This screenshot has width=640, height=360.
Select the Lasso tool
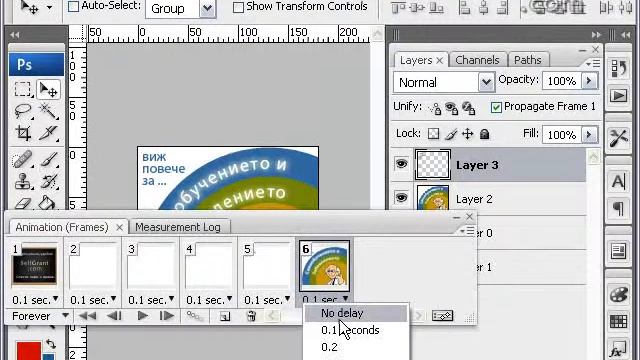[22, 111]
